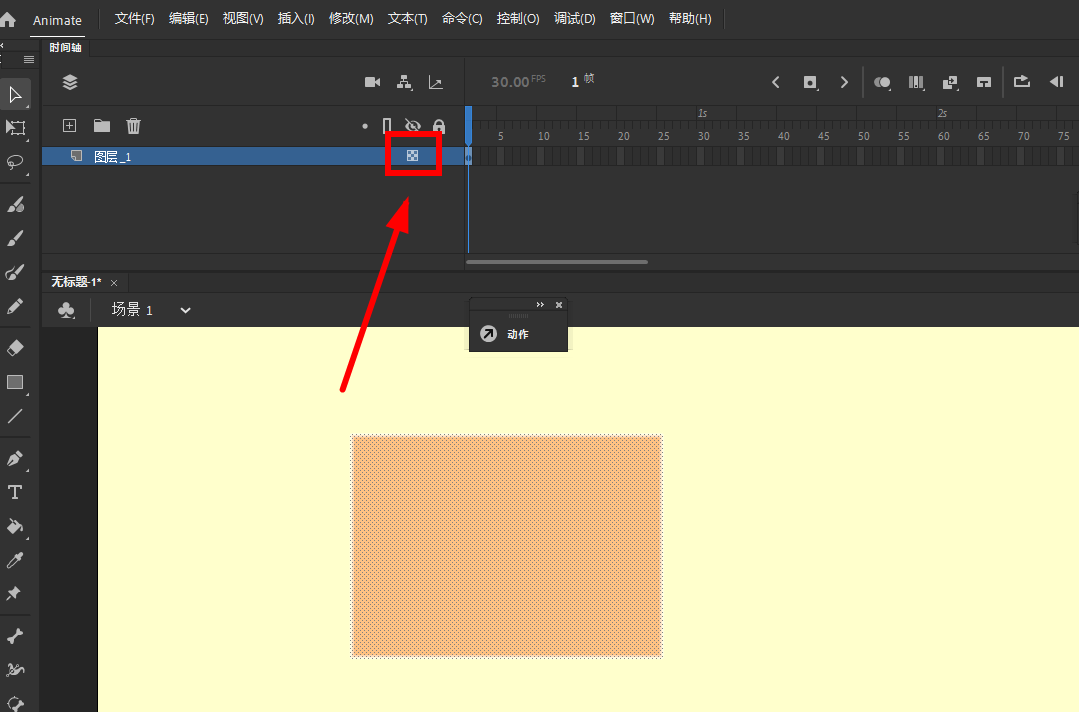Select the Lasso tool
This screenshot has height=712, width=1079.
(15, 162)
